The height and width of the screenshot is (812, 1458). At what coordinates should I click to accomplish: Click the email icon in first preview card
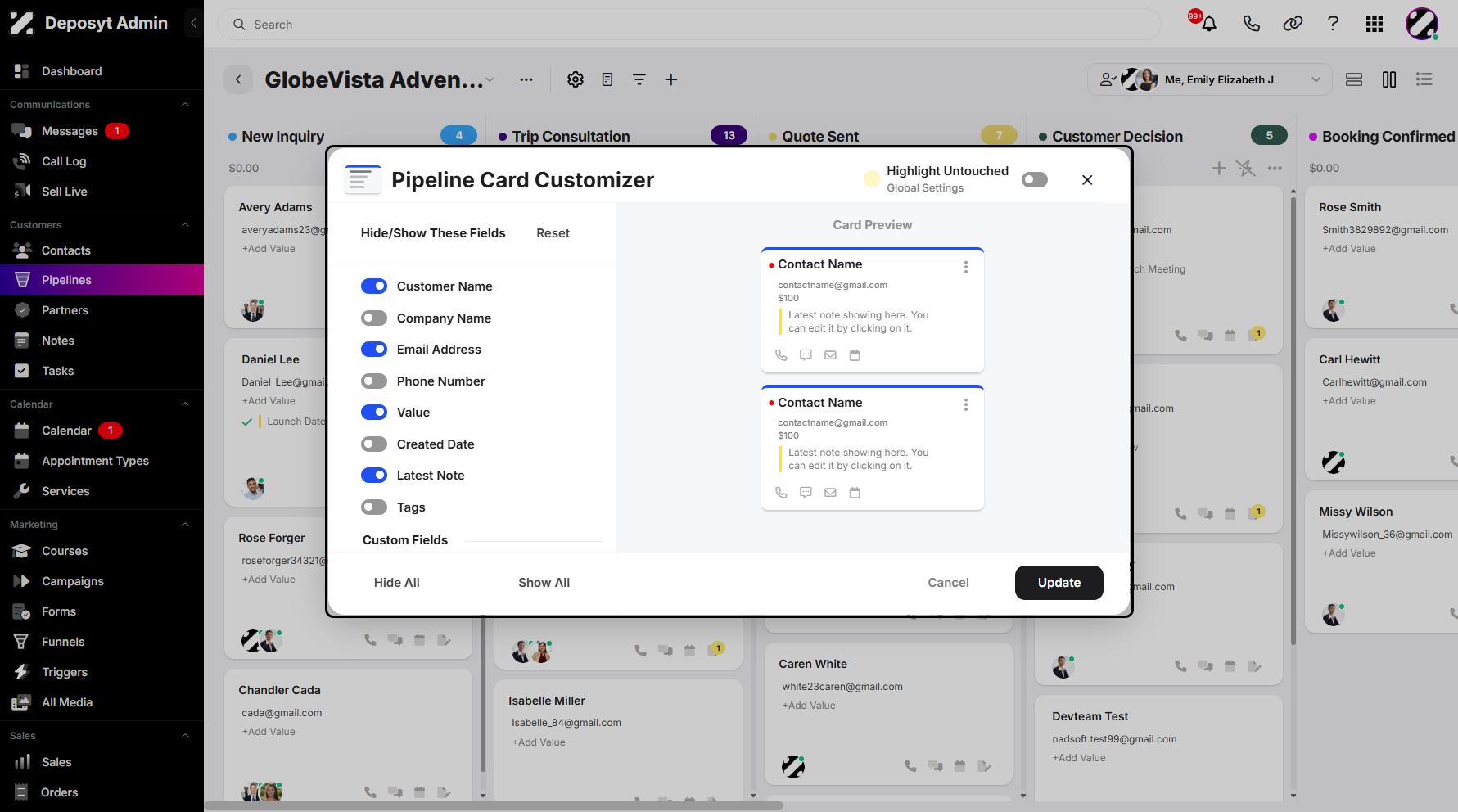tap(830, 355)
